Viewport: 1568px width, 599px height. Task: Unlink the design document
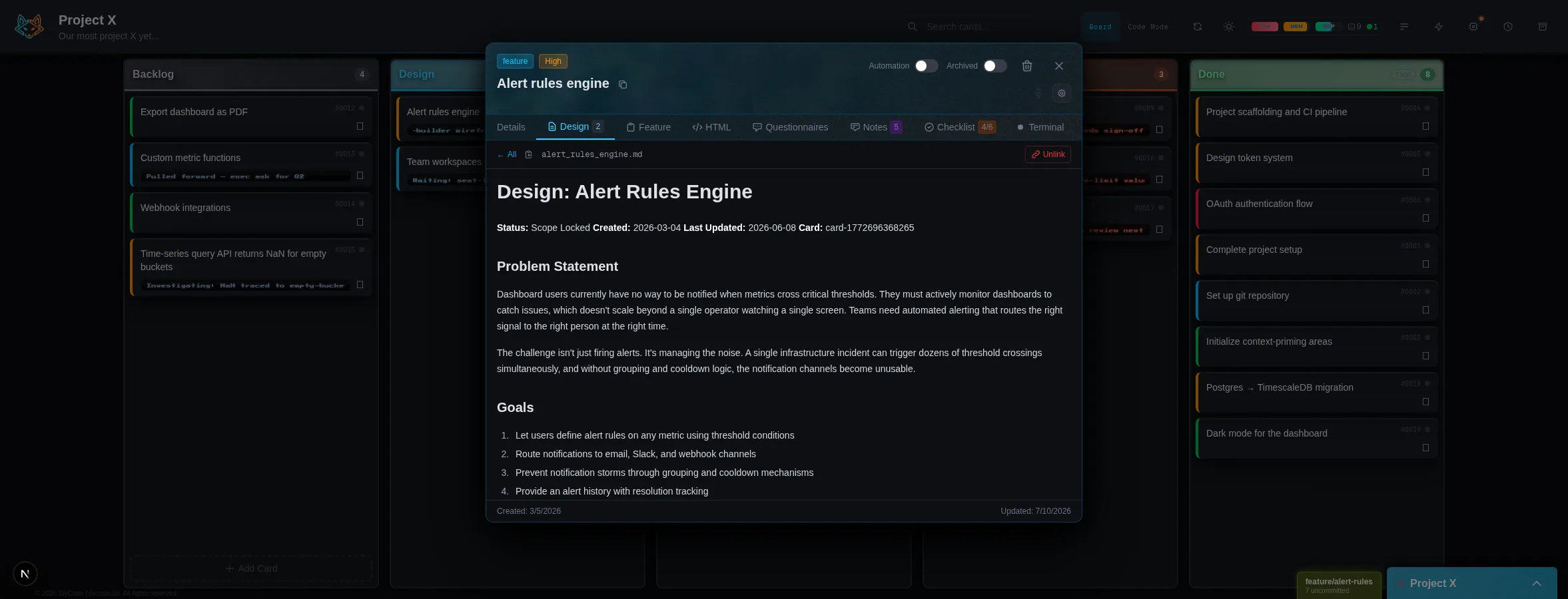point(1048,154)
